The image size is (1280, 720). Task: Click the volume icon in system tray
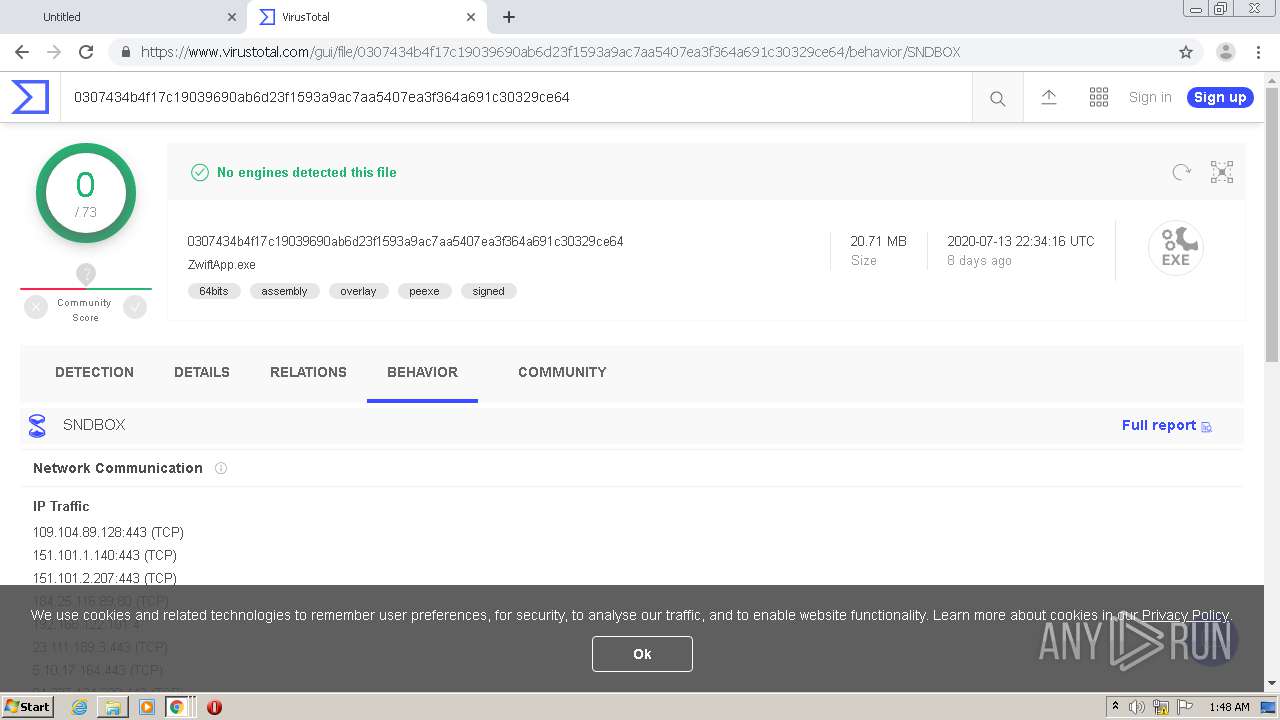click(1137, 707)
